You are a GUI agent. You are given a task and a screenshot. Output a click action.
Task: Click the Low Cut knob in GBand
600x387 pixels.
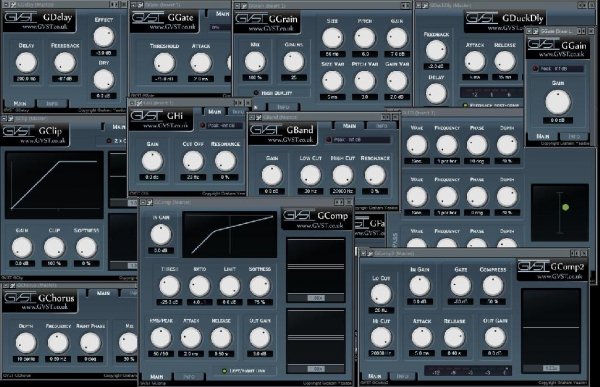click(310, 175)
